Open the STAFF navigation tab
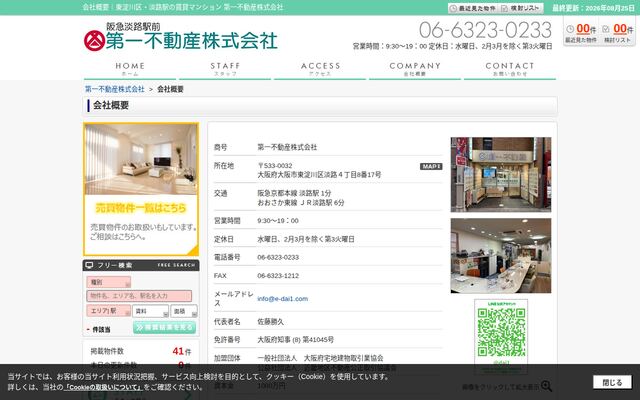 click(x=225, y=69)
